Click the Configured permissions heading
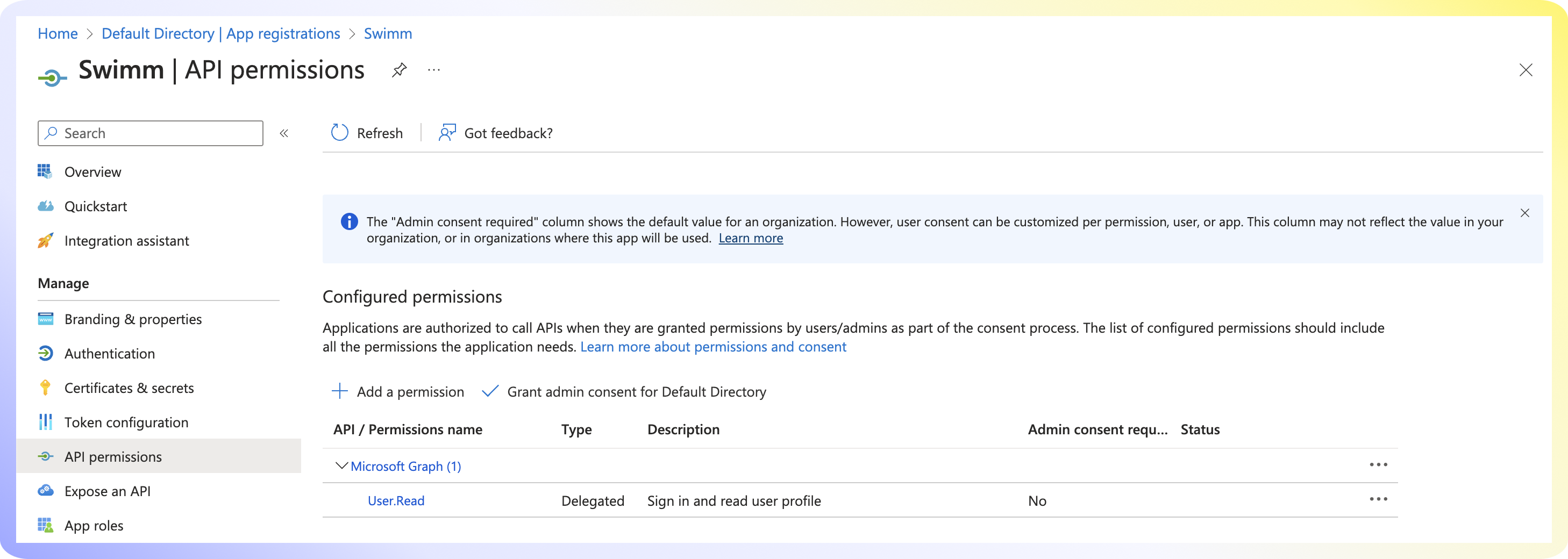This screenshot has height=559, width=1568. 412,297
